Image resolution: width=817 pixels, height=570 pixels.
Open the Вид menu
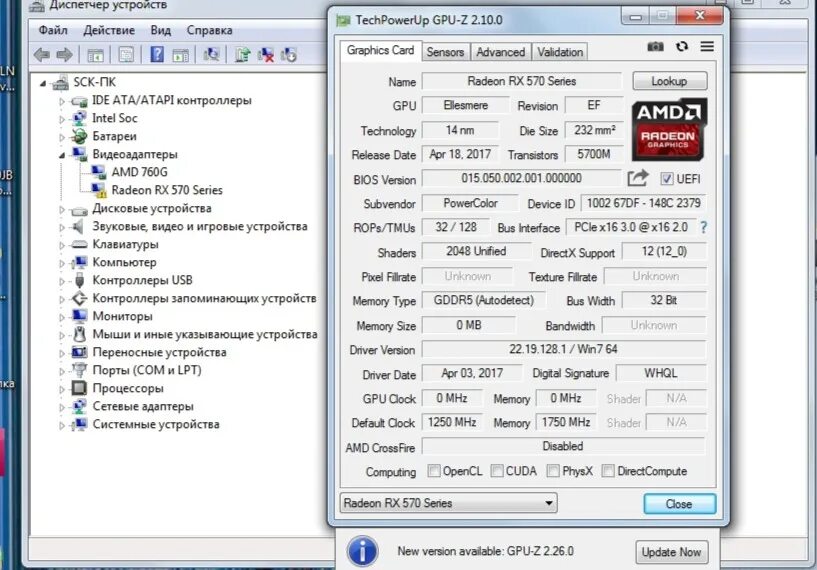tap(160, 30)
